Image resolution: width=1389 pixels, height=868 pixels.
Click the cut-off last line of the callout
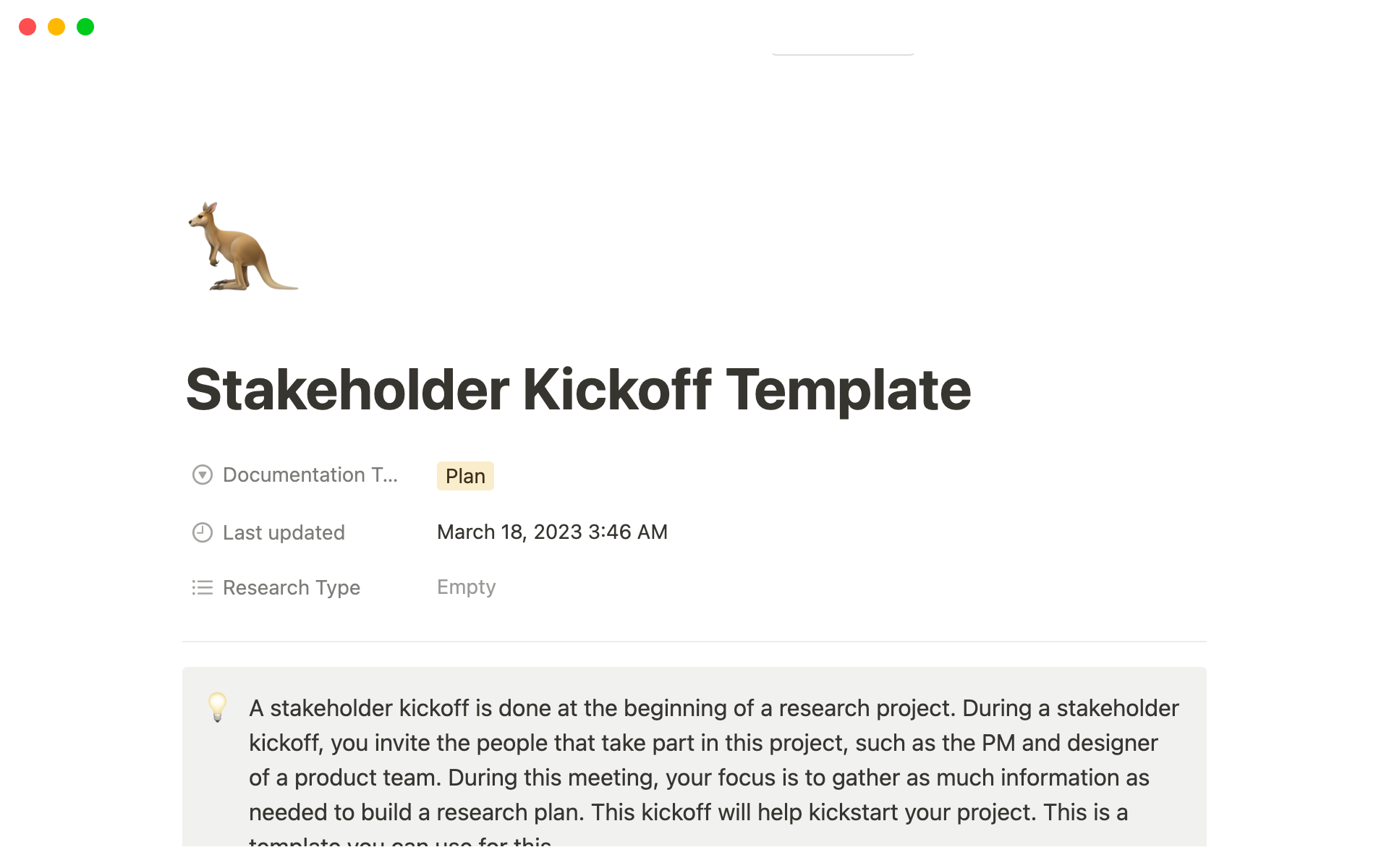400,841
